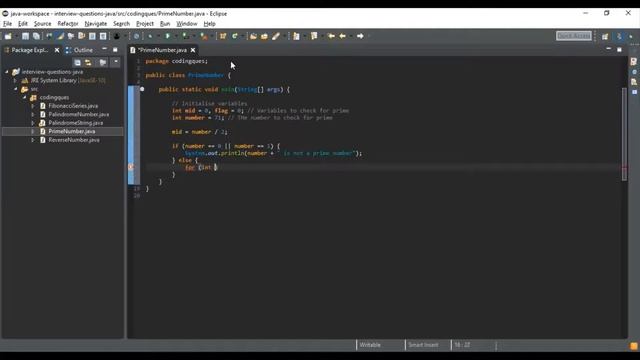Collapse the codingques package node
The height and width of the screenshot is (360, 640).
(x=24, y=98)
